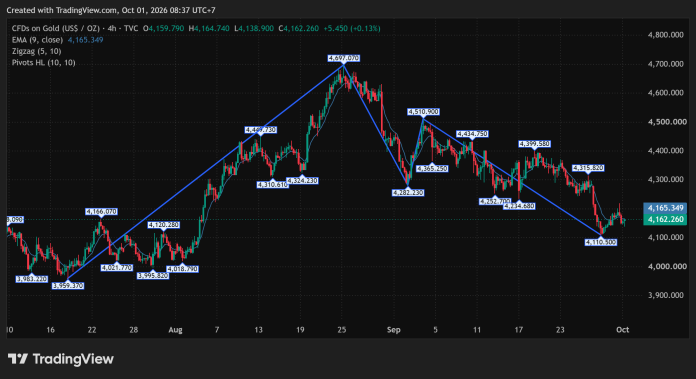Click the 4,021.770 pivot low label
Viewport: 696px width, 379px height.
(x=117, y=268)
